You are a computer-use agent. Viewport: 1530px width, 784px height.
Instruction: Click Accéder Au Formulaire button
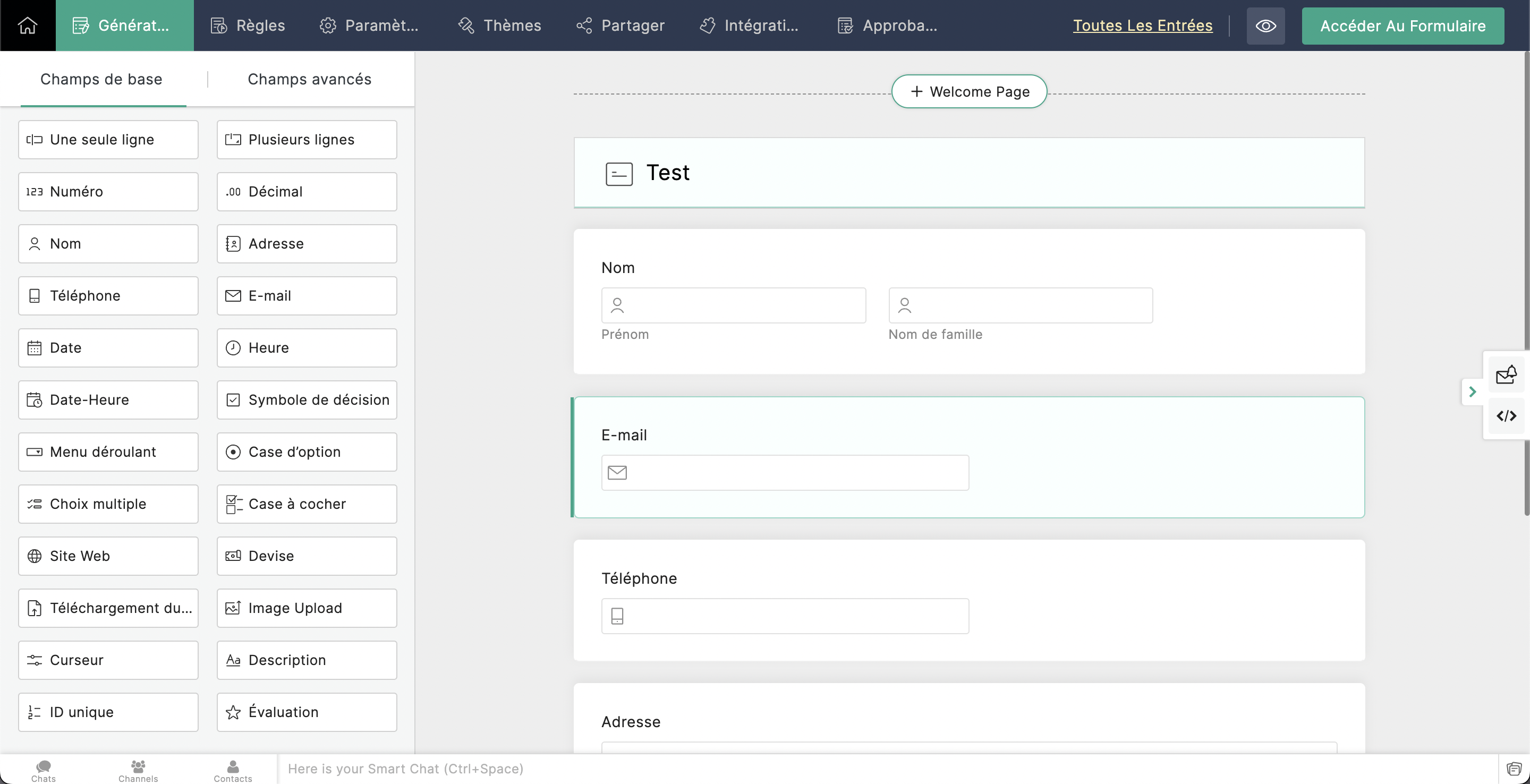pyautogui.click(x=1402, y=25)
